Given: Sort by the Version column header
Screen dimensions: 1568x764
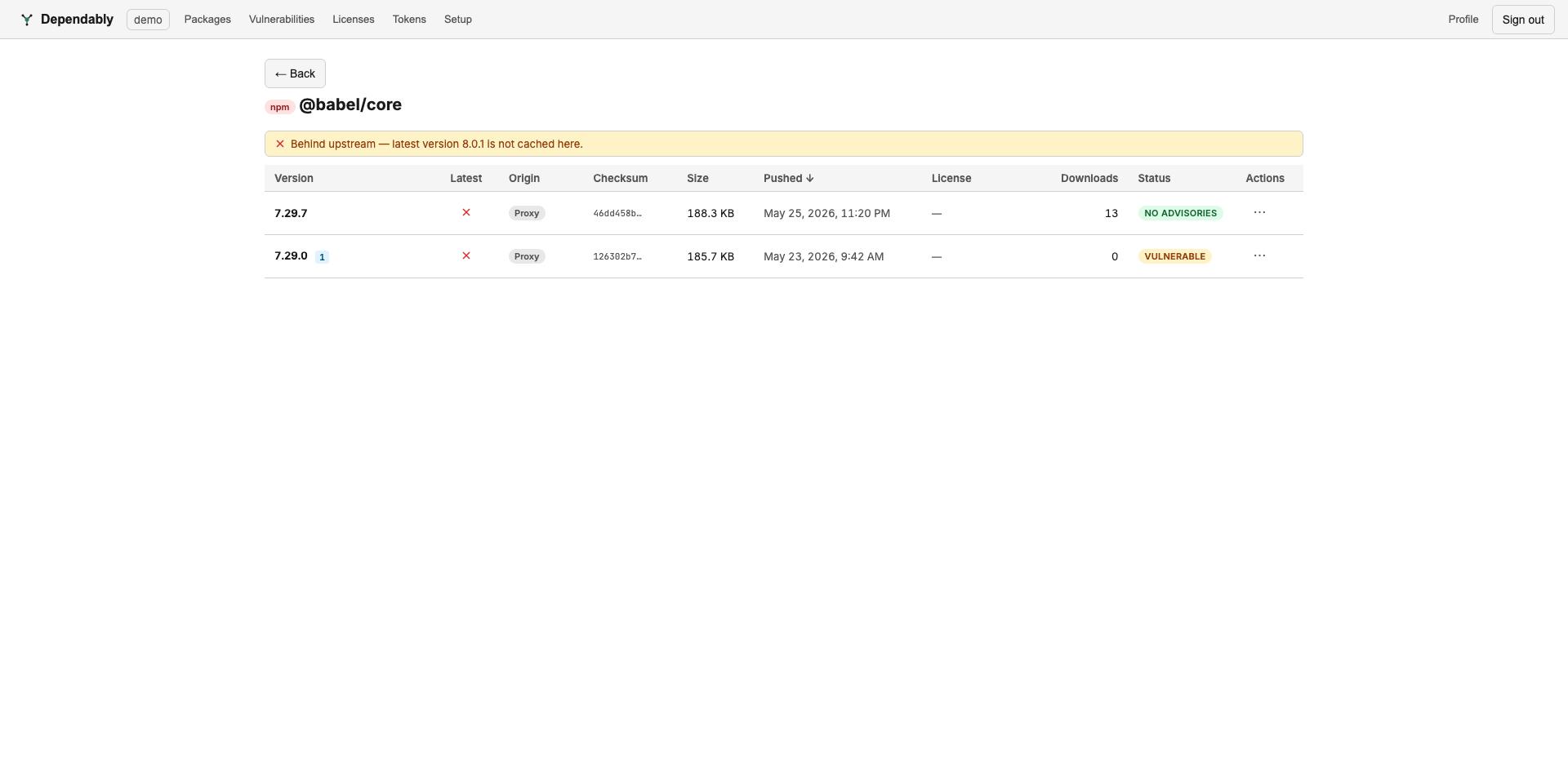Looking at the screenshot, I should click(294, 178).
